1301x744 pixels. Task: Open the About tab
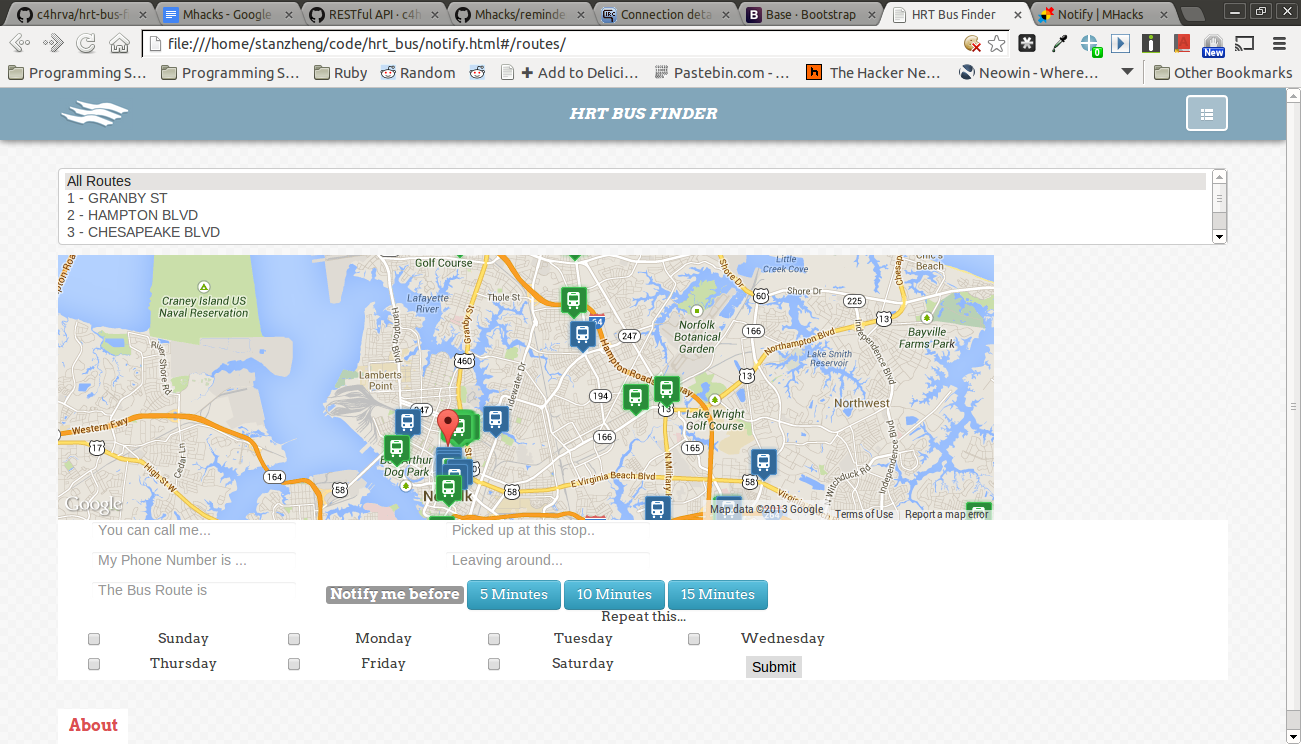[x=93, y=726]
